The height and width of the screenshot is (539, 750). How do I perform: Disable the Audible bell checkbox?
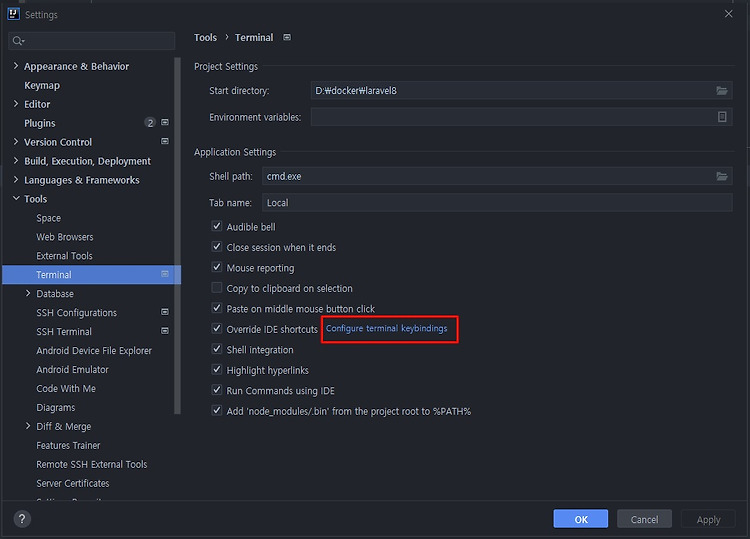tap(217, 226)
